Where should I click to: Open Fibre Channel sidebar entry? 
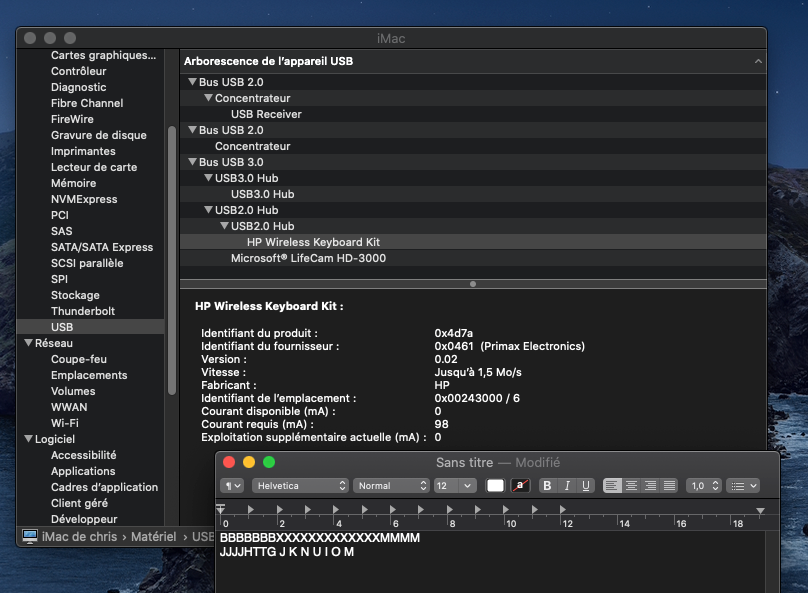point(87,103)
